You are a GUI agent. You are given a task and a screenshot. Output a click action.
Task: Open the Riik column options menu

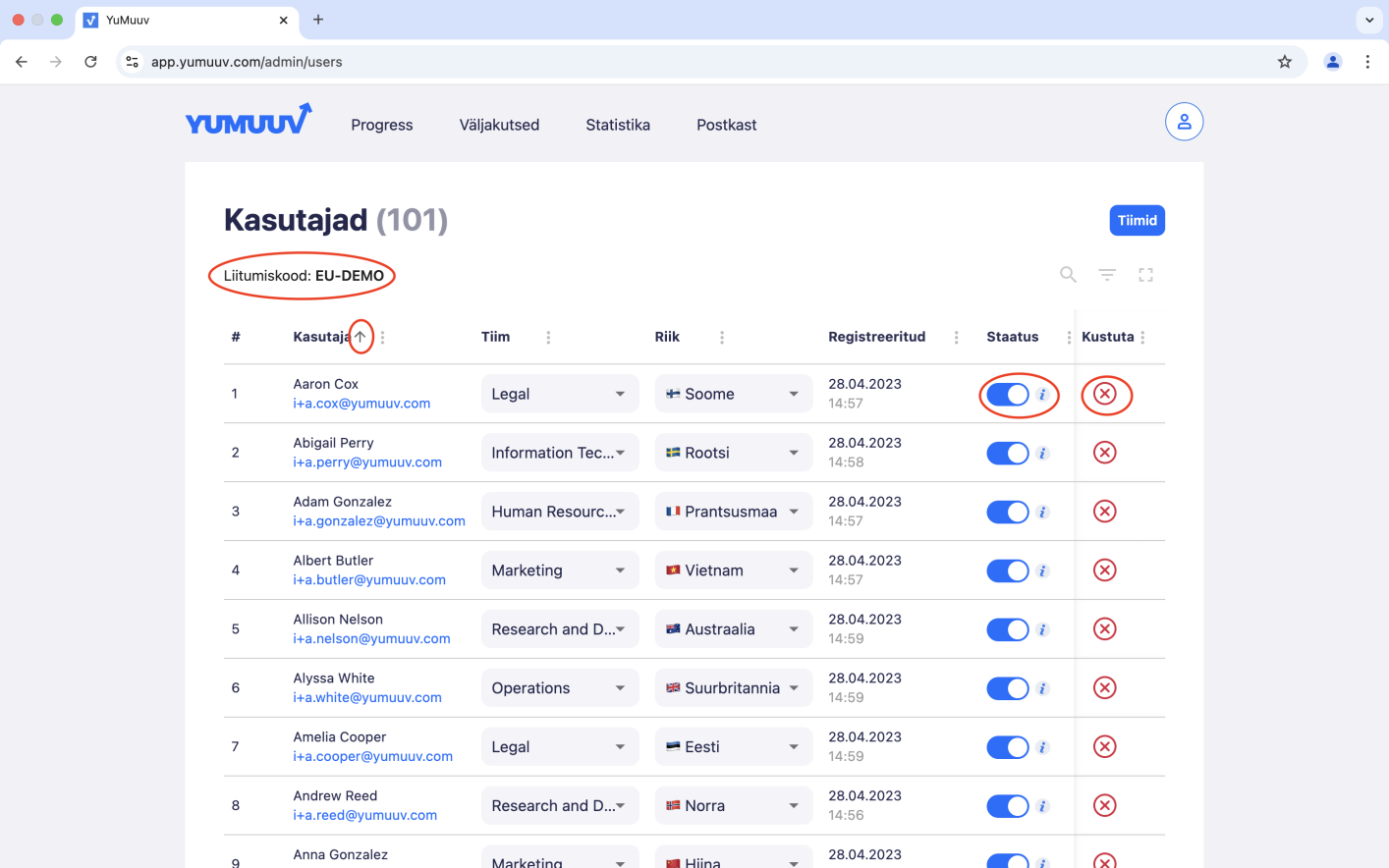point(722,337)
